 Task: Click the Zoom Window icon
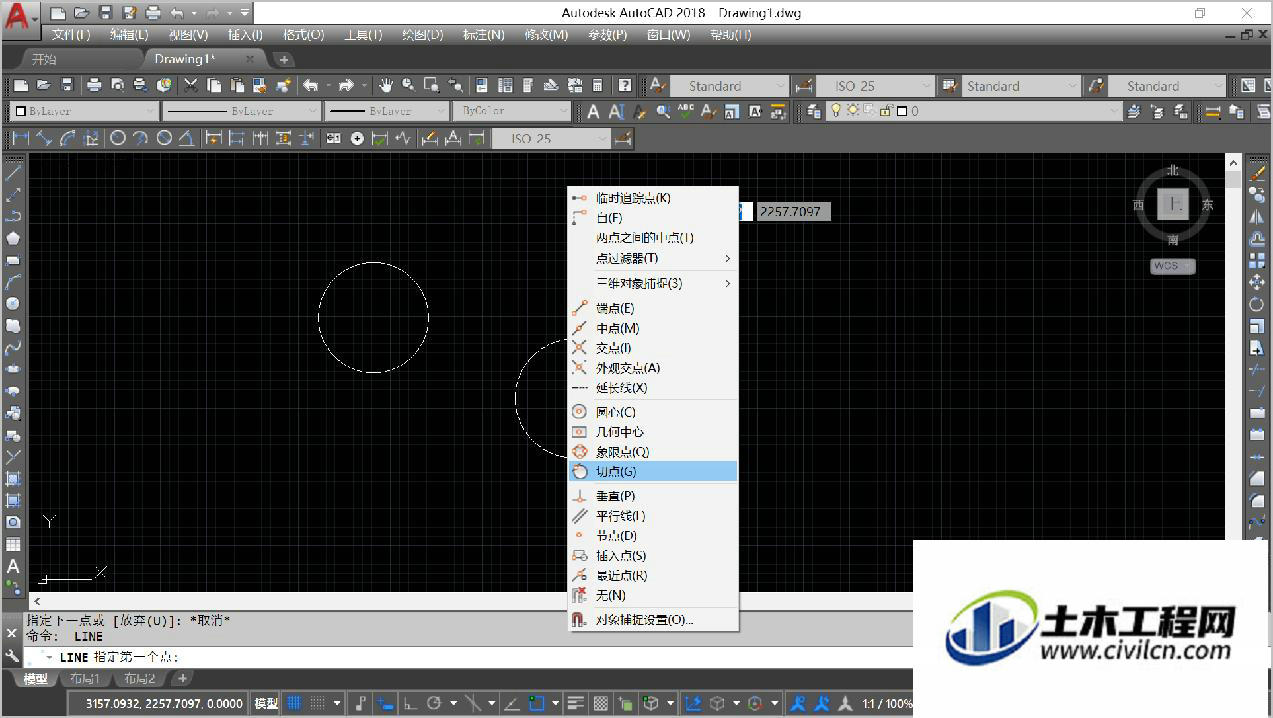(432, 86)
